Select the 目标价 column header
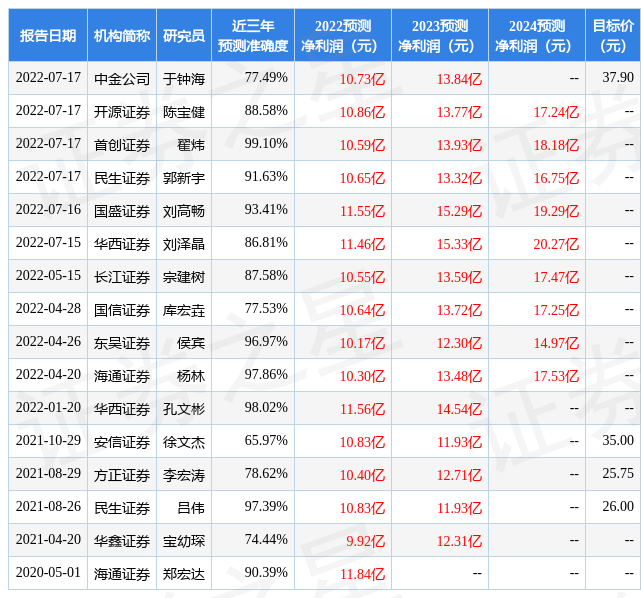The height and width of the screenshot is (598, 641). click(x=613, y=36)
